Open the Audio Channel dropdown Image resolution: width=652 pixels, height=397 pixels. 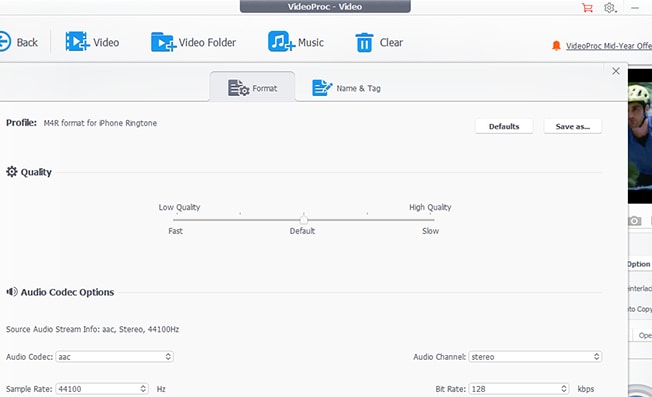click(x=535, y=357)
